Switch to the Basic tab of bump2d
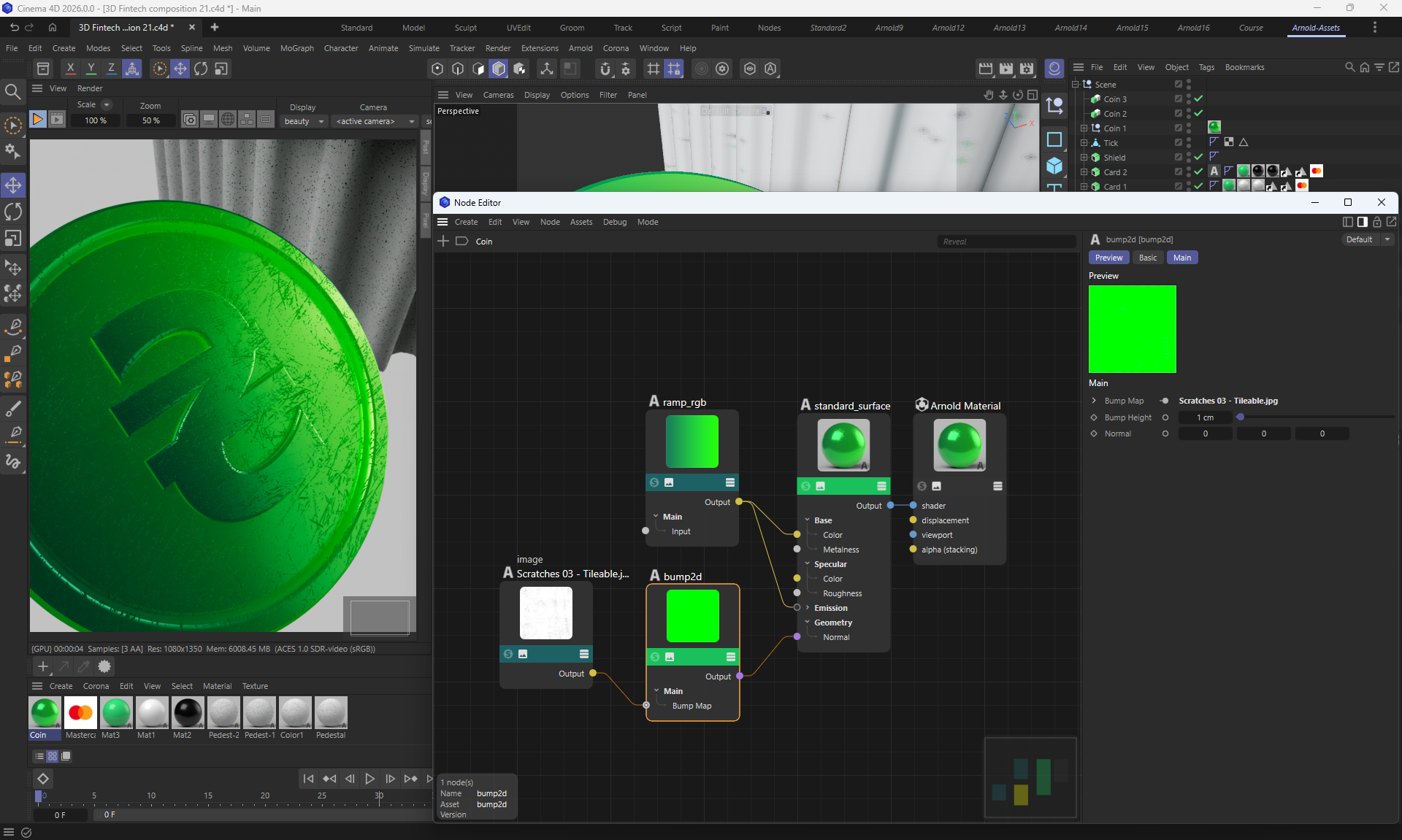1402x840 pixels. tap(1147, 258)
